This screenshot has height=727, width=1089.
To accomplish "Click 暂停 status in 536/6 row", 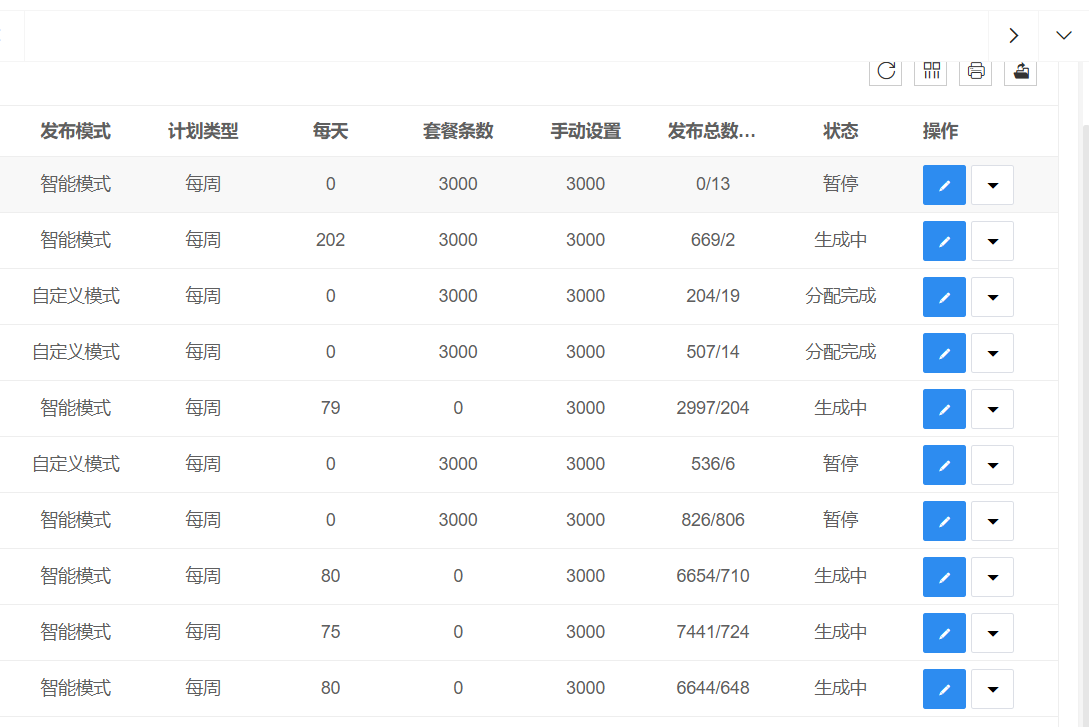I will pos(840,464).
